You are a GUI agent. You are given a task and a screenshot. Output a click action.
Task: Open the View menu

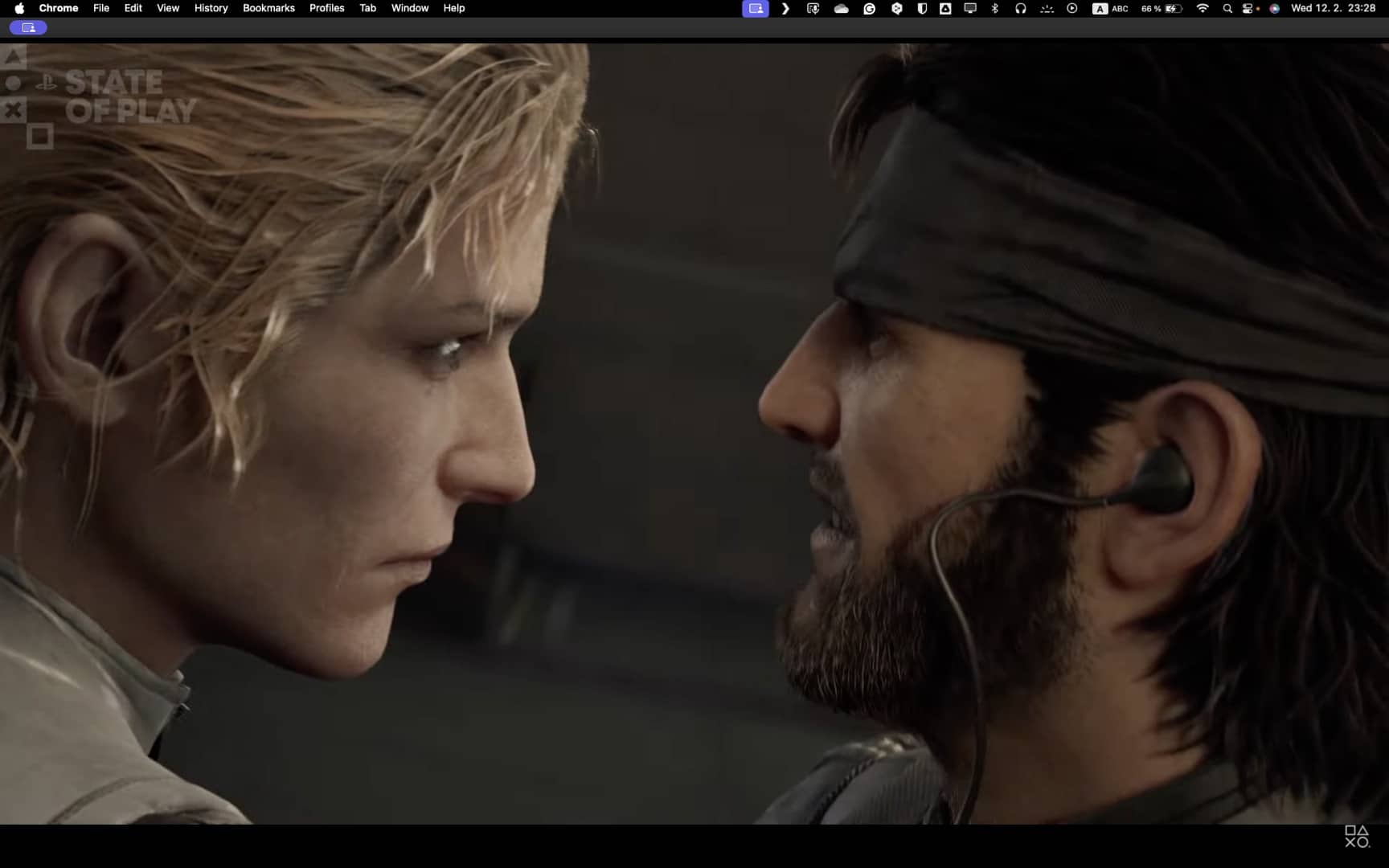[168, 8]
